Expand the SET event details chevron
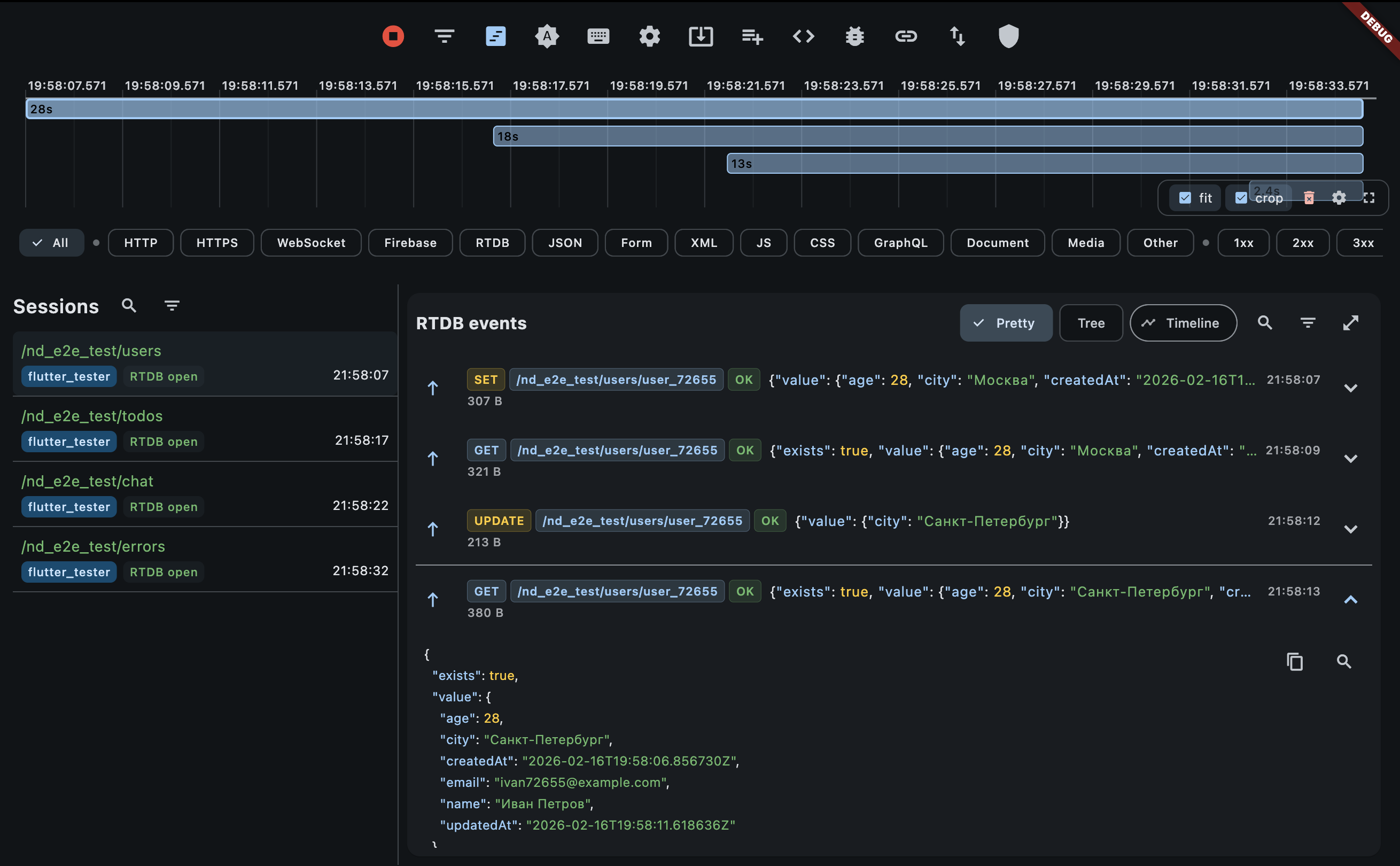This screenshot has height=866, width=1400. click(x=1351, y=388)
